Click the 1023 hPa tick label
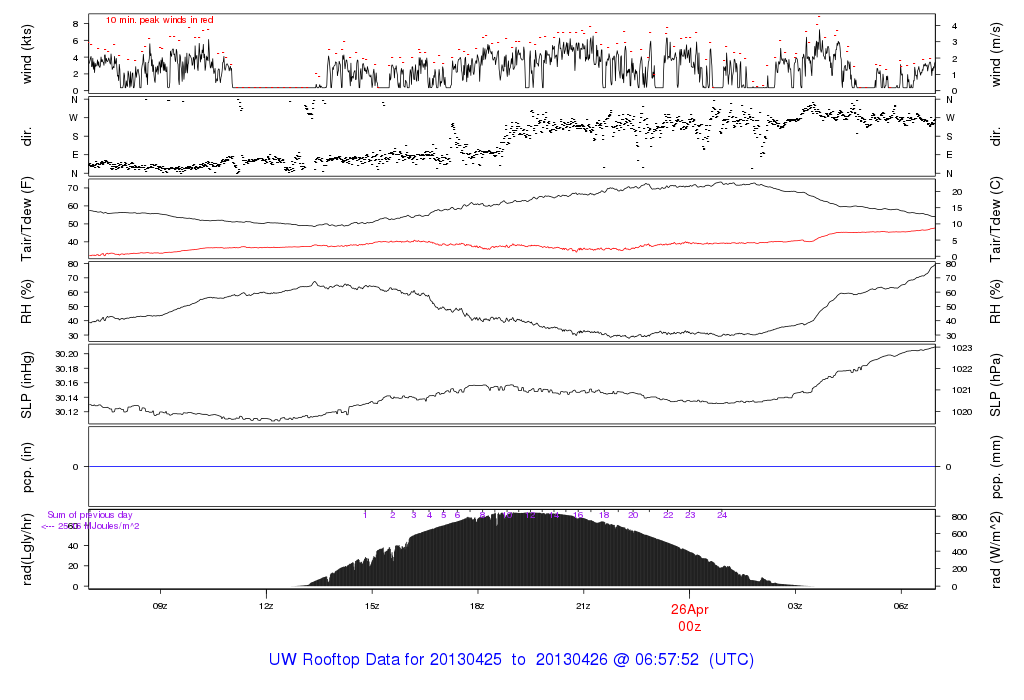The height and width of the screenshot is (700, 1024). point(950,348)
